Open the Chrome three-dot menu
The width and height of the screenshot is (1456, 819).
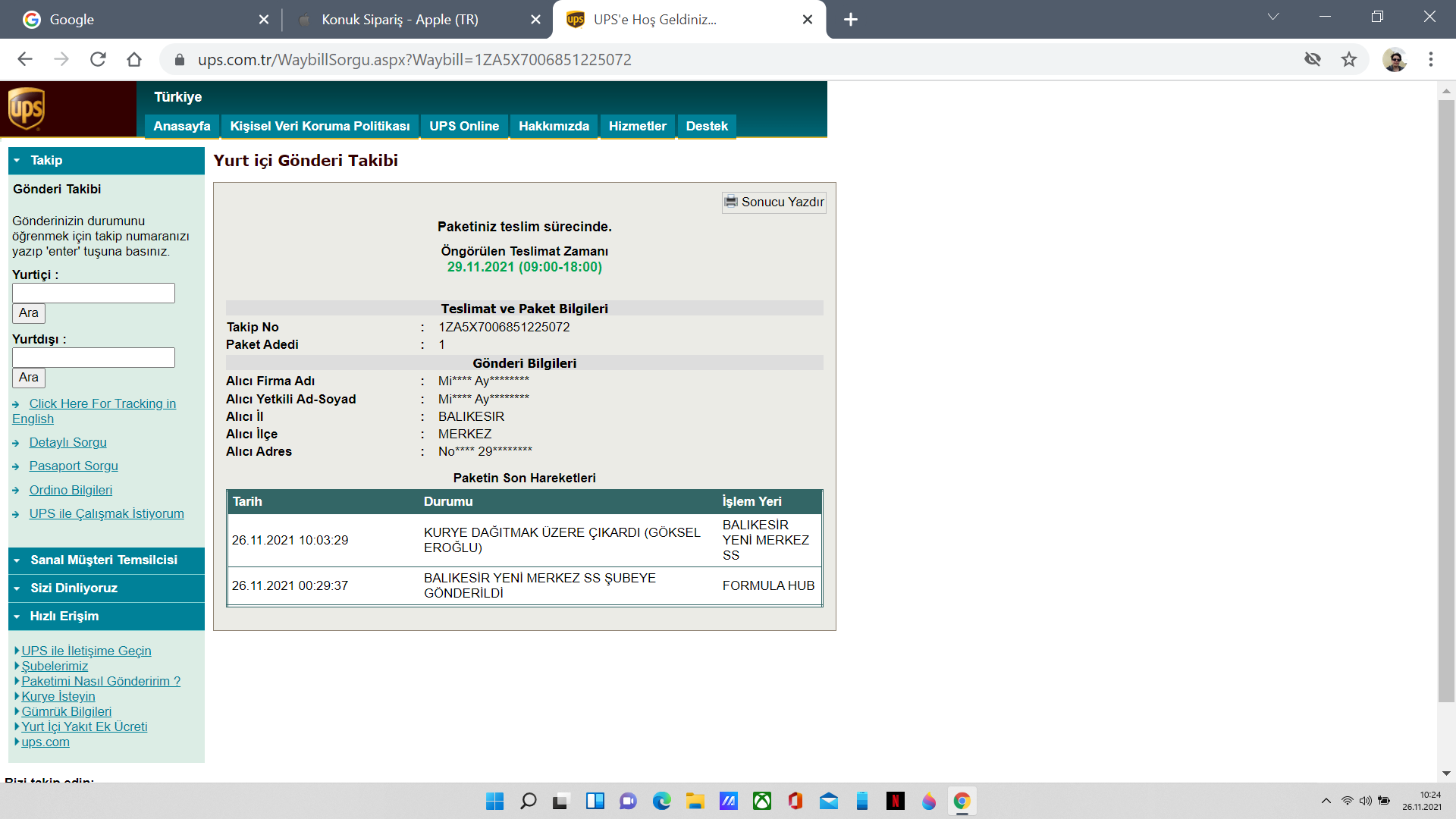pos(1431,59)
